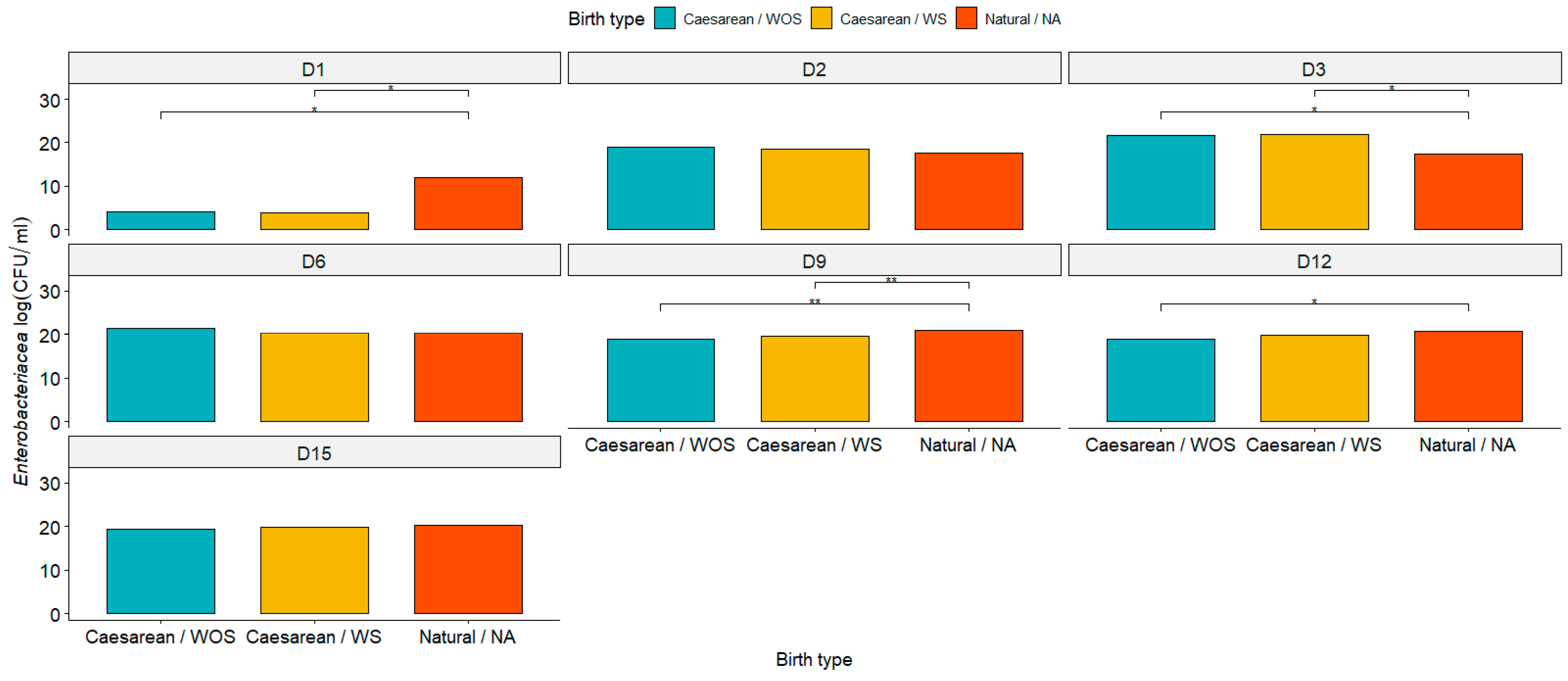Screen dimensions: 1568x681
Task: Click the "Birth type" legend title
Action: coord(606,19)
